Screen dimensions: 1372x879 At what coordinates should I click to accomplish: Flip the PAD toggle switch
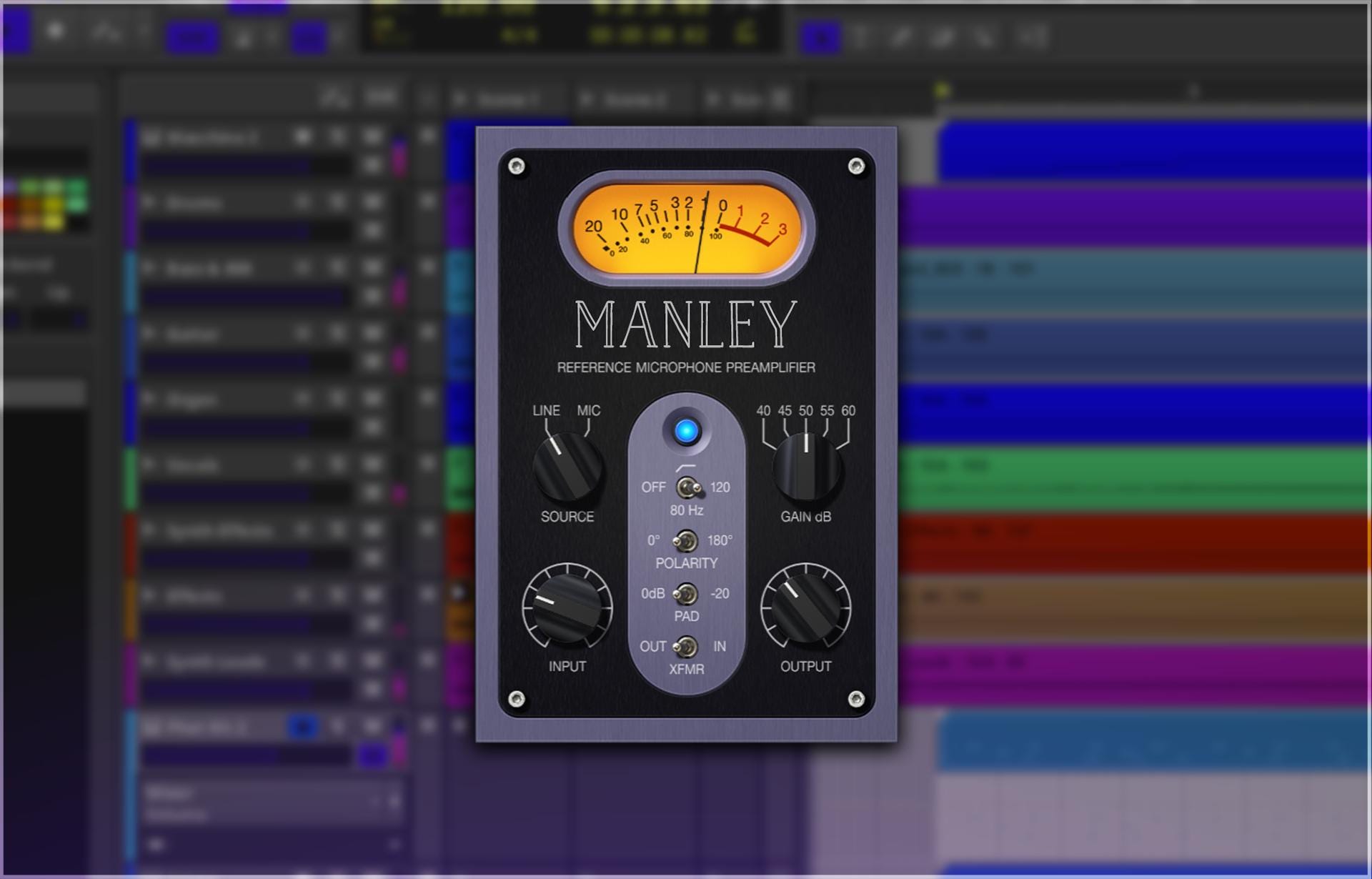click(x=687, y=594)
